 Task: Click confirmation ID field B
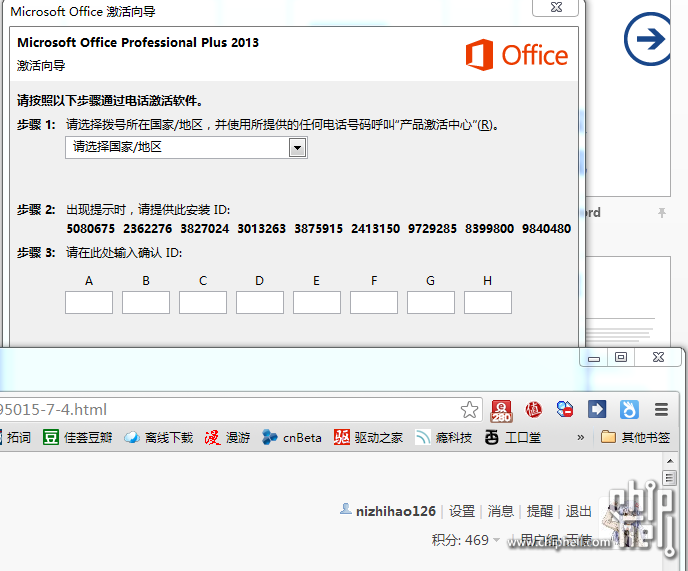point(146,302)
